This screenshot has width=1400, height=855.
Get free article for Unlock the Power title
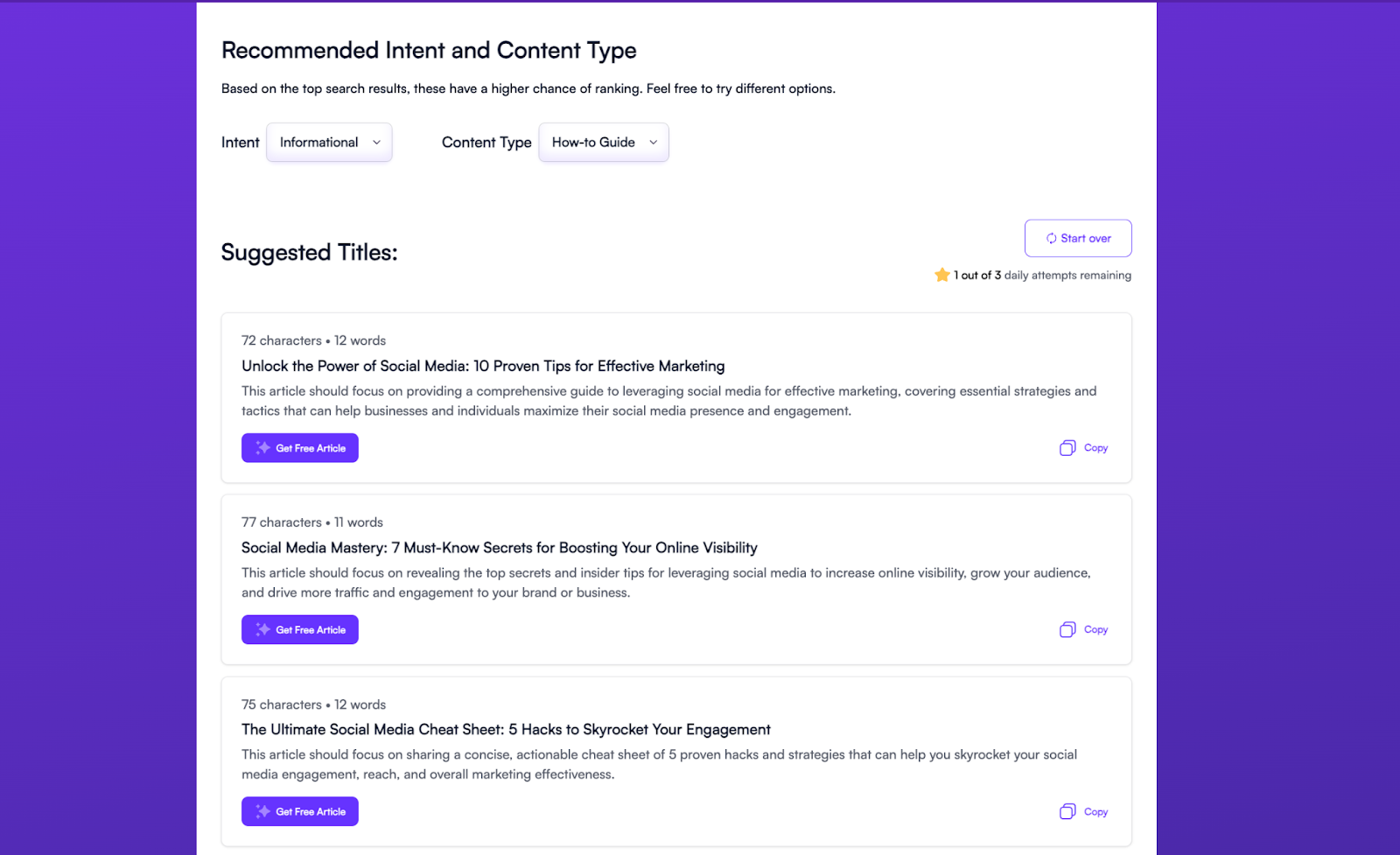(x=300, y=448)
